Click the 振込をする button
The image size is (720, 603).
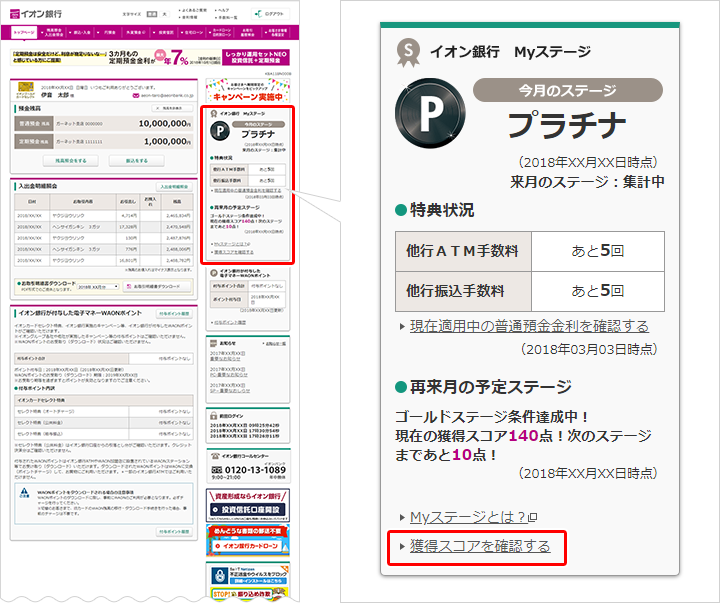click(x=136, y=161)
